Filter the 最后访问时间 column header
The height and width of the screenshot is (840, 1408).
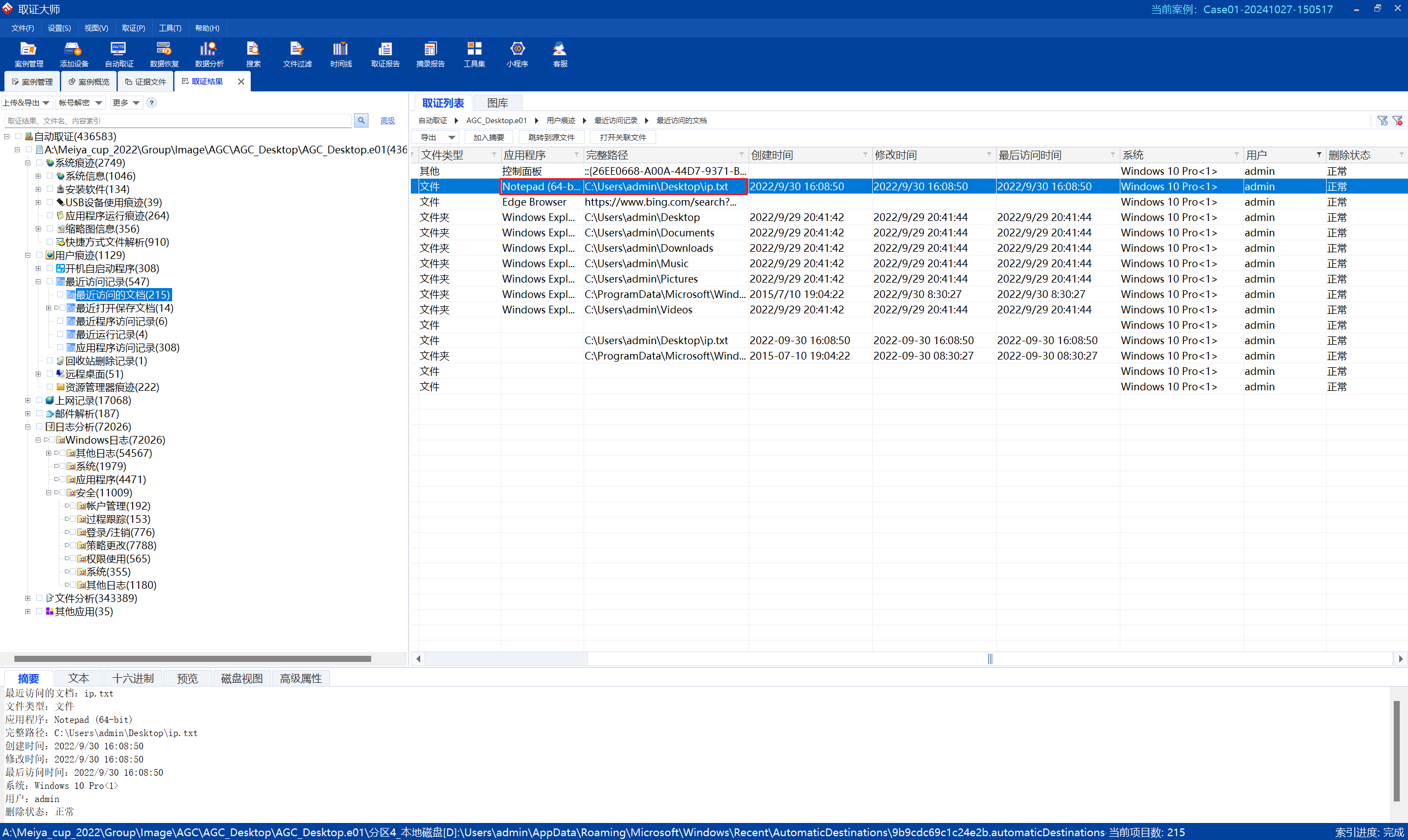[x=1113, y=154]
